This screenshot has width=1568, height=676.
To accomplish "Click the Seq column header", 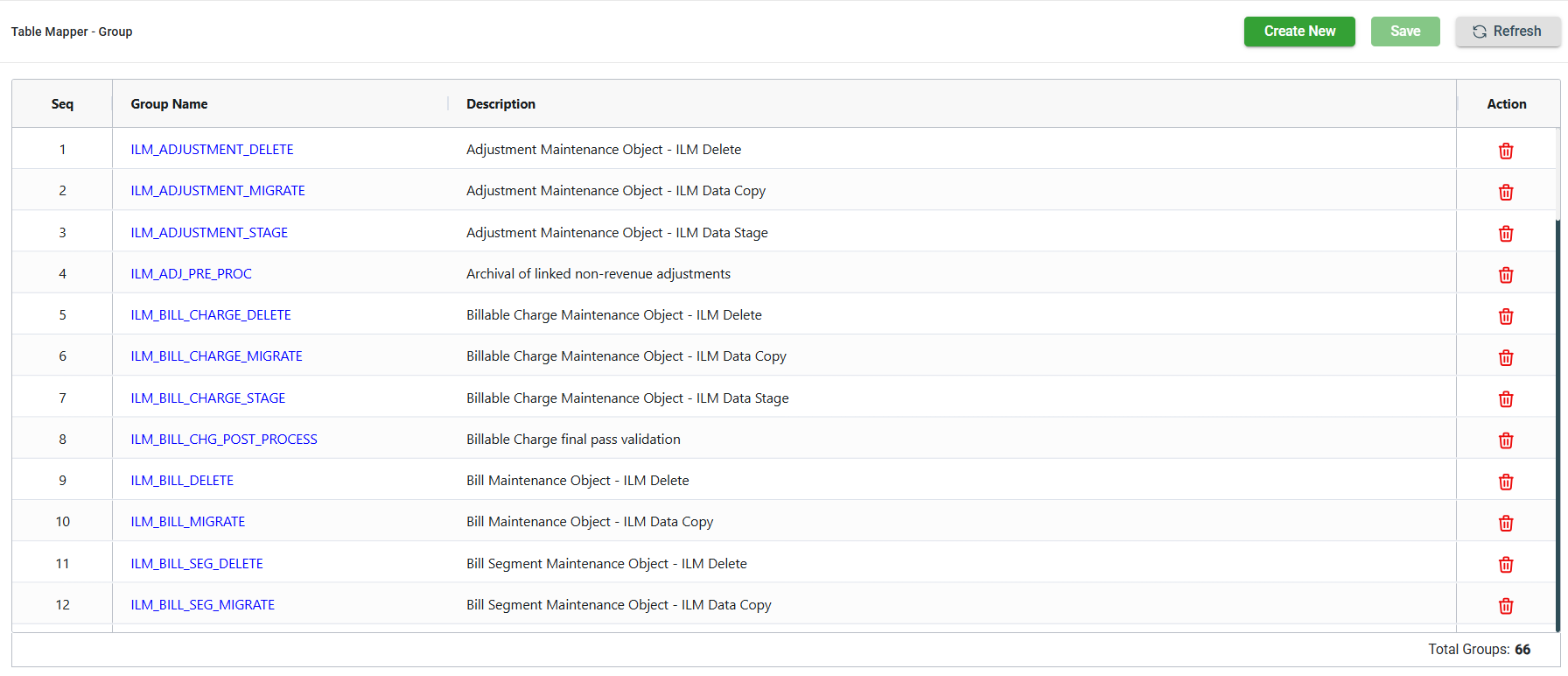I will [62, 104].
